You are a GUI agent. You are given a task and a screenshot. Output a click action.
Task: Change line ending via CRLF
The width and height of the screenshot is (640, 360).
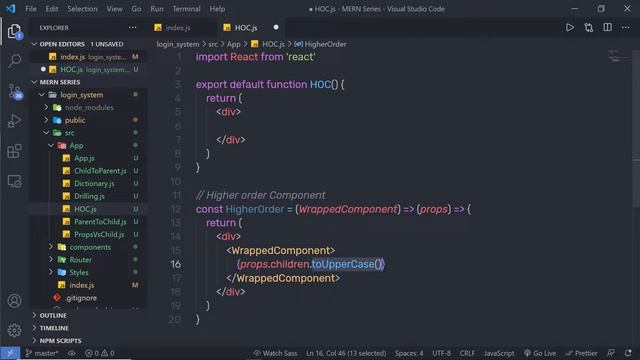coord(467,353)
